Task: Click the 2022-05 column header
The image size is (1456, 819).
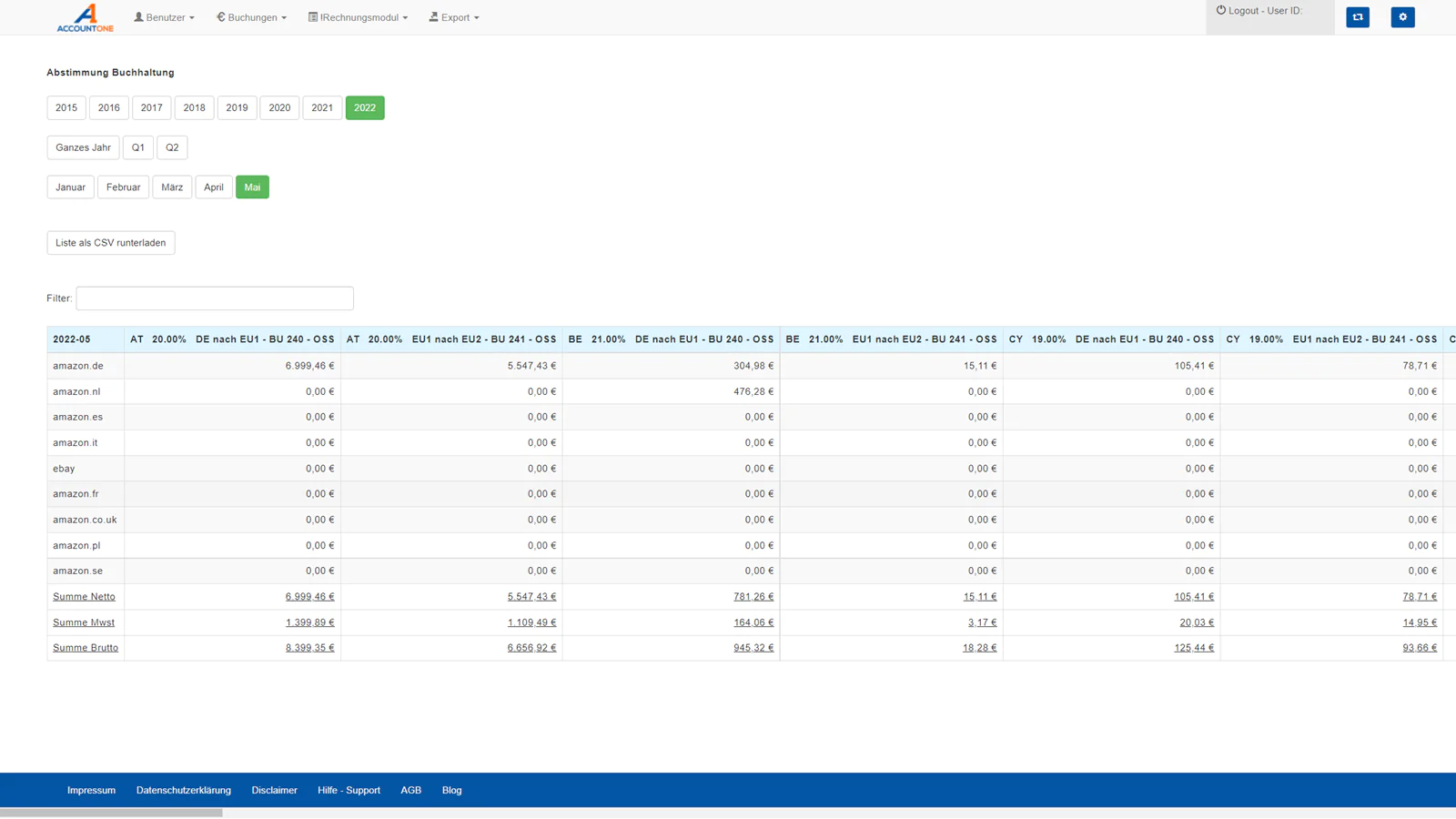Action: coord(86,339)
